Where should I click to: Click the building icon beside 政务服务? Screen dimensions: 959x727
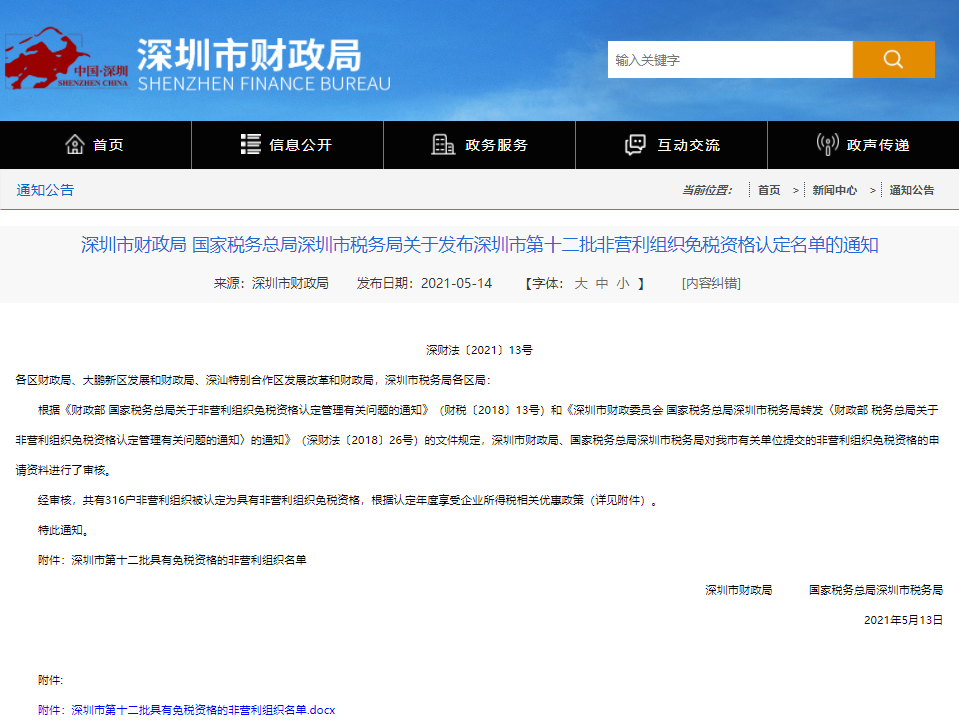[443, 145]
